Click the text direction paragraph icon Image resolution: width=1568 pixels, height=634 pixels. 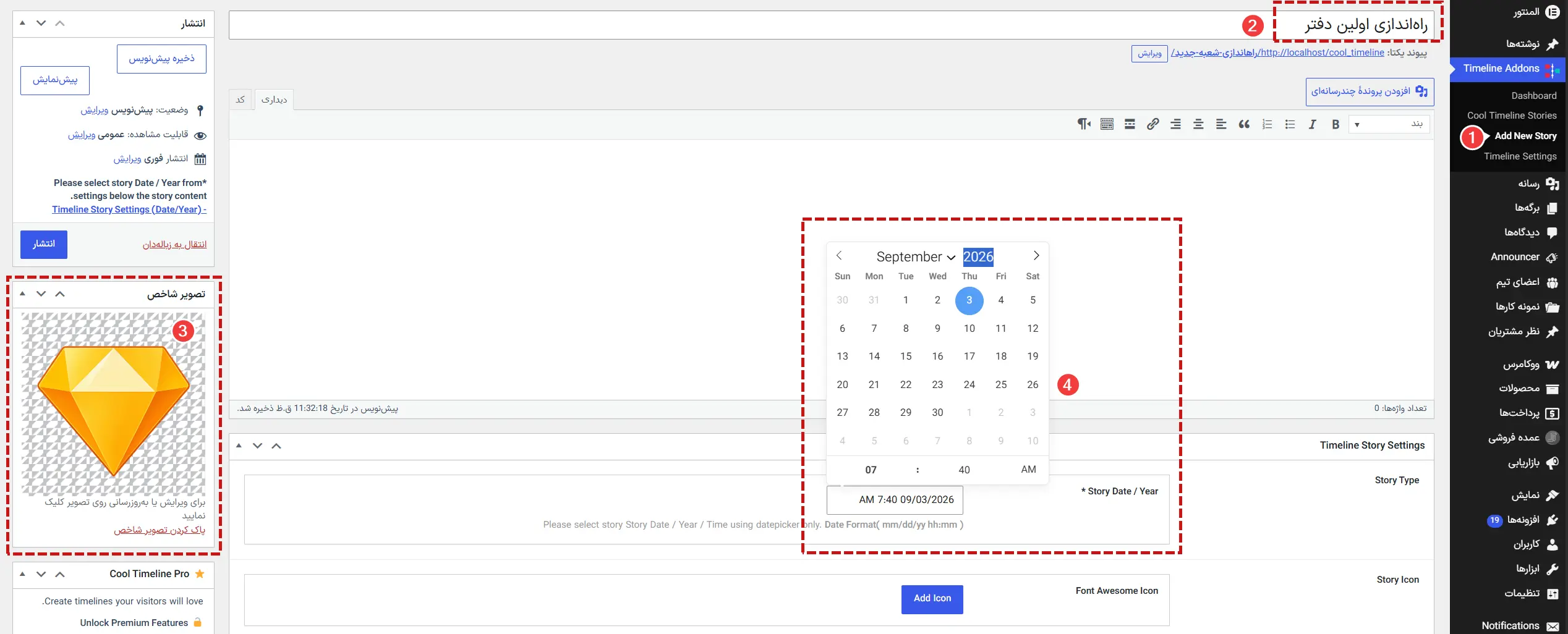pyautogui.click(x=1084, y=125)
